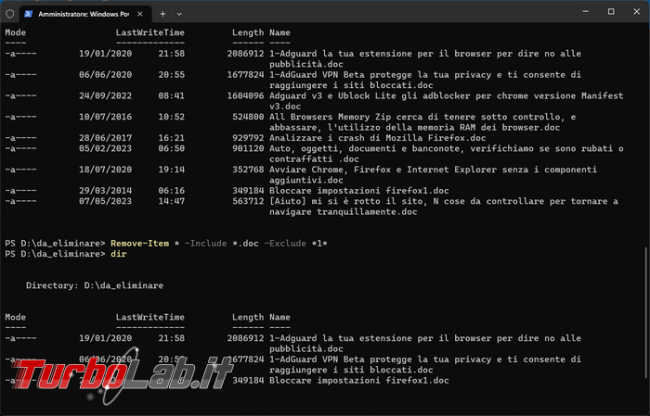Click the time 14:47
This screenshot has height=416, width=650.
(x=172, y=201)
